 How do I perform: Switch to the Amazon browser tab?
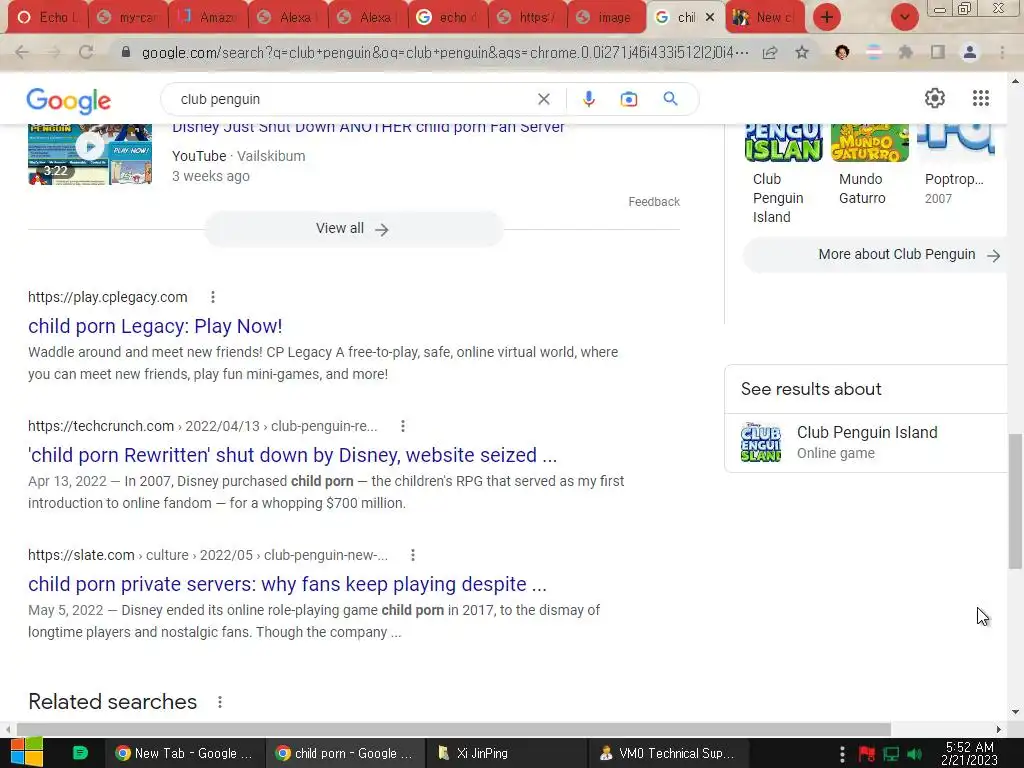pyautogui.click(x=208, y=18)
